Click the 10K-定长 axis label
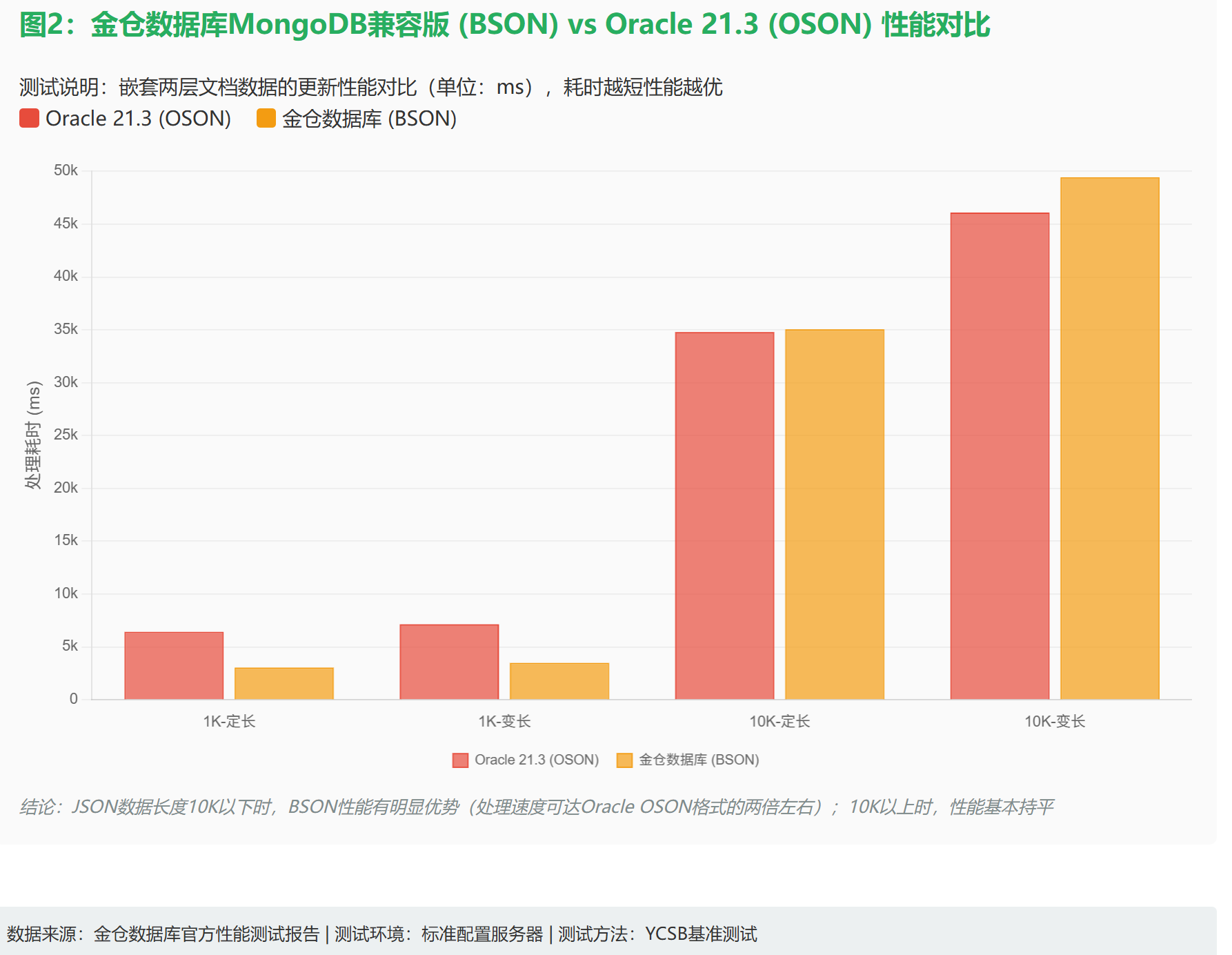The image size is (1232, 955). point(779,722)
